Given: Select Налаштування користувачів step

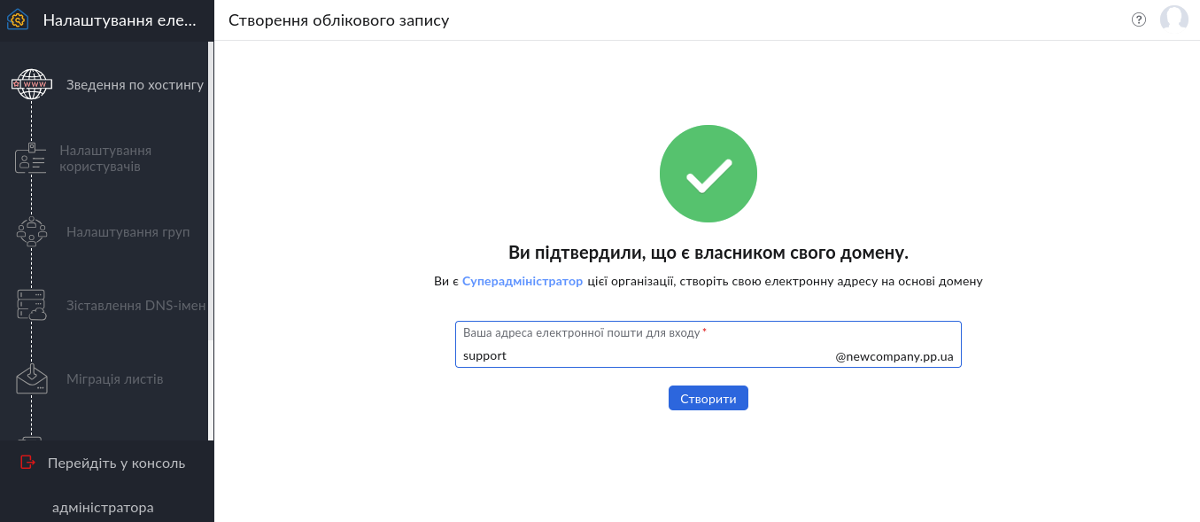Looking at the screenshot, I should point(106,158).
